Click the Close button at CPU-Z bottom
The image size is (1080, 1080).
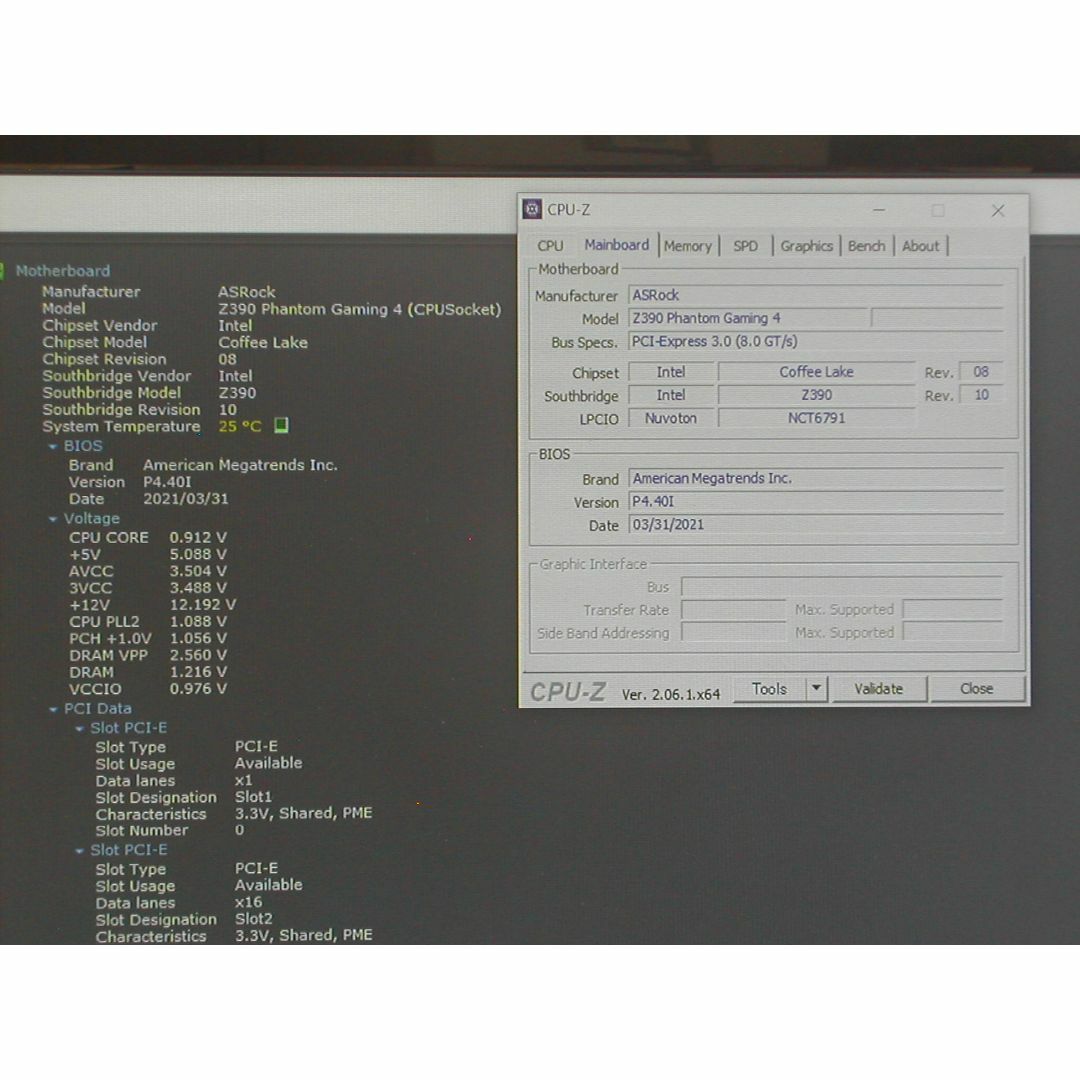point(977,689)
